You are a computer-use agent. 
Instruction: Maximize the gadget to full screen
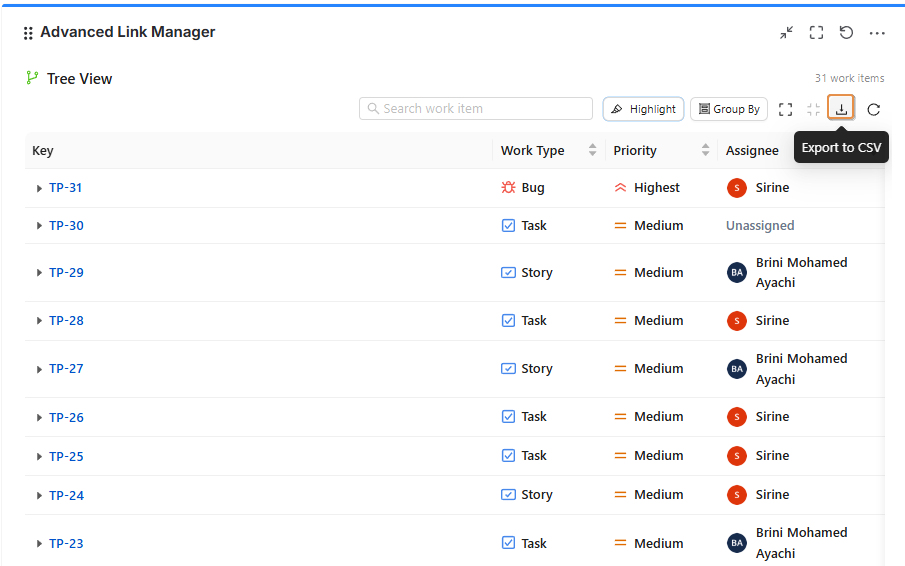pyautogui.click(x=816, y=33)
